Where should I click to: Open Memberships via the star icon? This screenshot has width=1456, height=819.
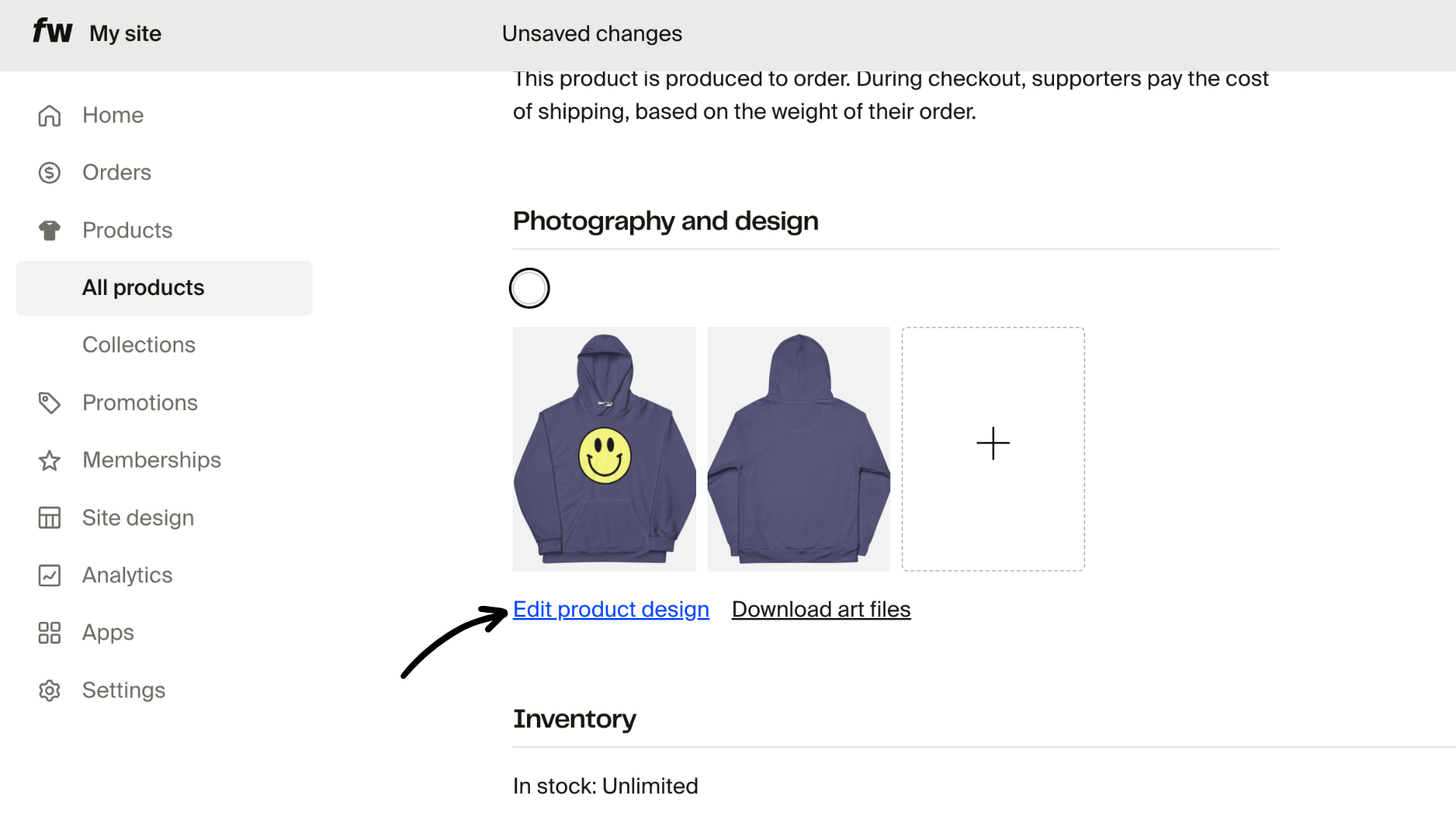click(49, 460)
